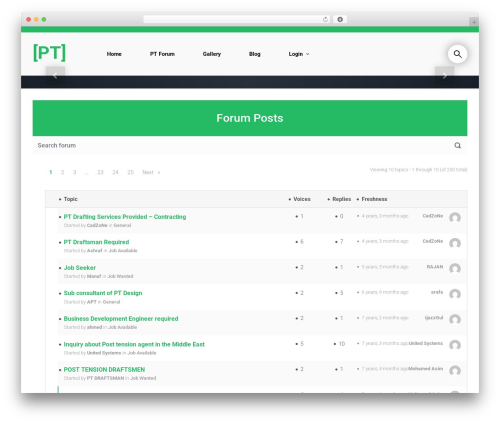500x423 pixels.
Task: Click the forum search magnifier icon
Action: [x=458, y=145]
